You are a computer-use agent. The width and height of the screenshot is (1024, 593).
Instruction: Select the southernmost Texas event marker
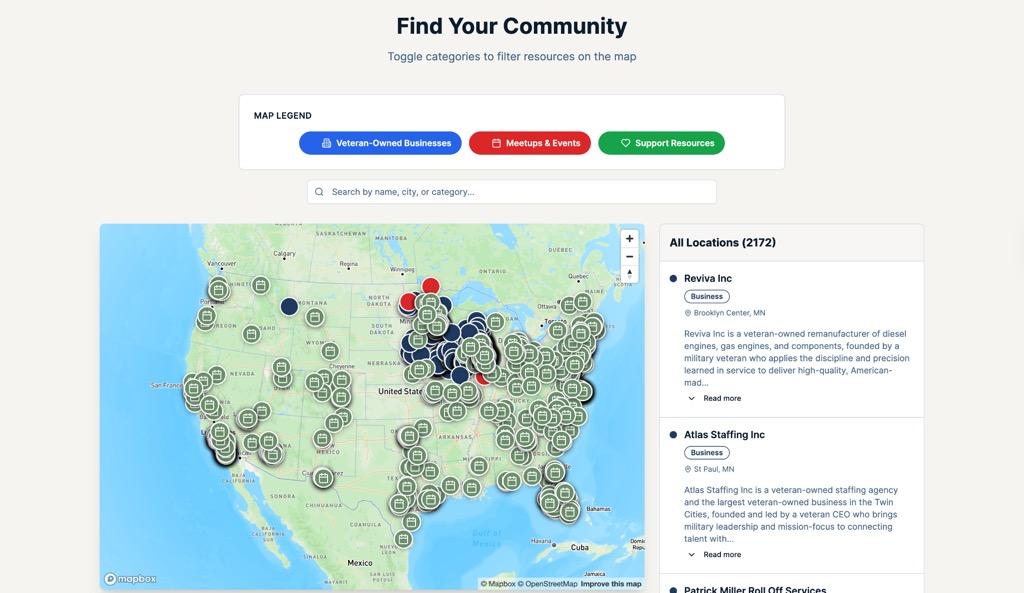coord(403,539)
